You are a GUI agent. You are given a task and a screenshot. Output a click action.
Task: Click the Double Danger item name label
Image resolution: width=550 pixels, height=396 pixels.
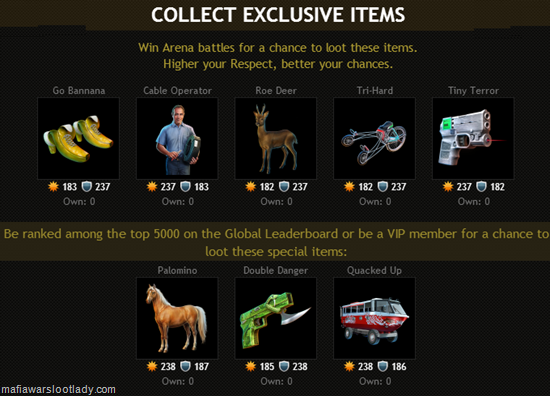[x=276, y=270]
